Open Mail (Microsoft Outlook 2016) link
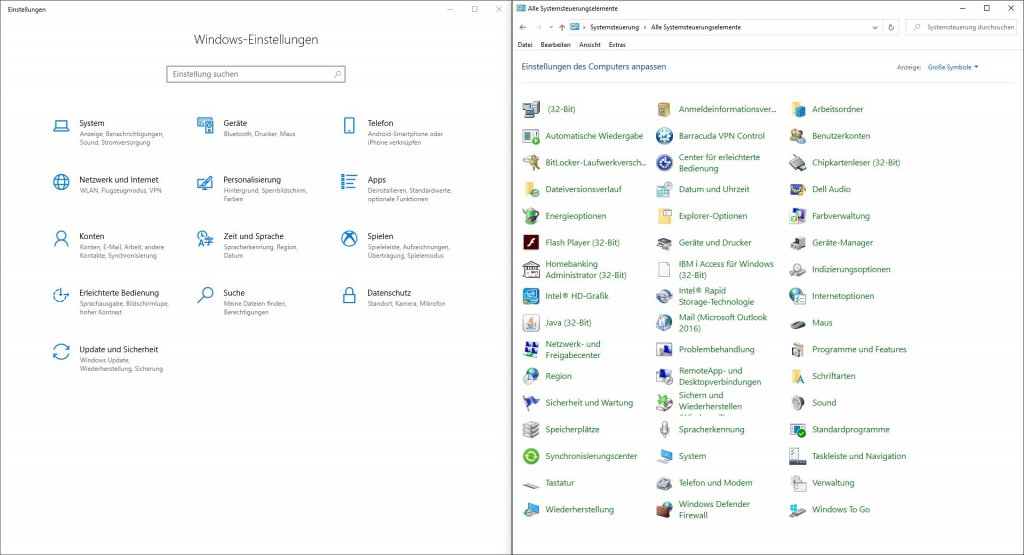This screenshot has height=555, width=1024. pyautogui.click(x=723, y=323)
